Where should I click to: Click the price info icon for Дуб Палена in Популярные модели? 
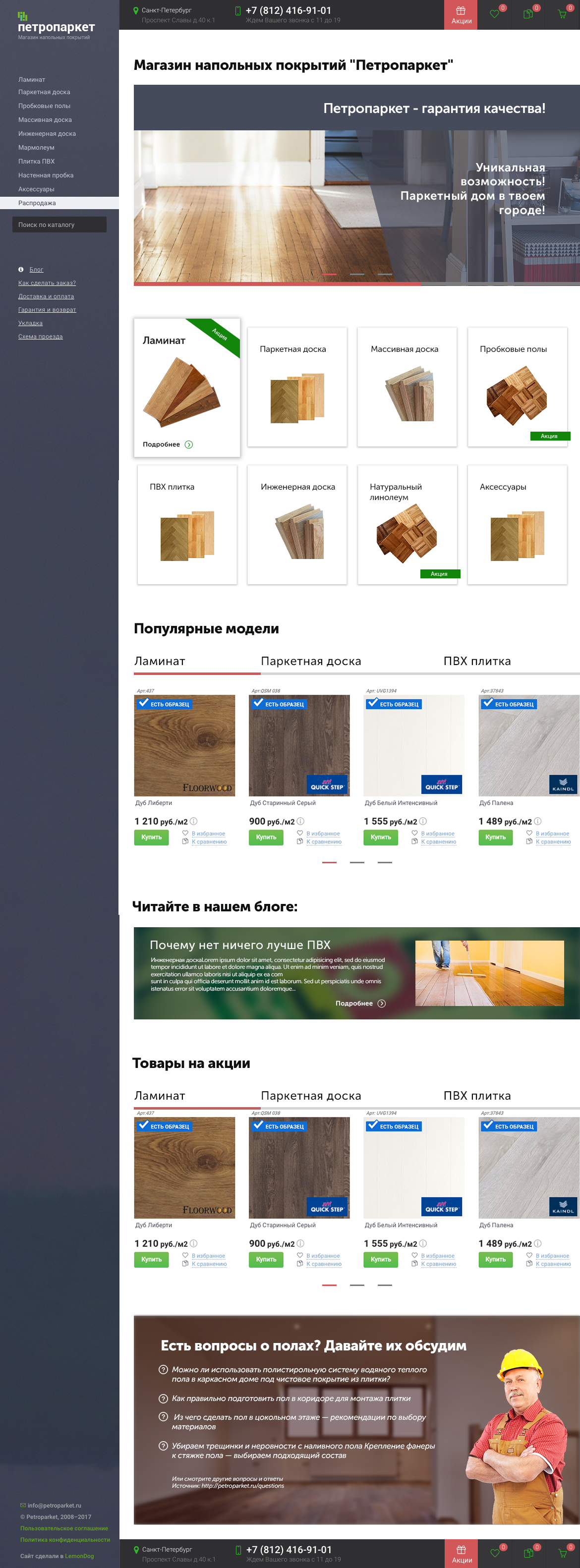click(x=538, y=821)
